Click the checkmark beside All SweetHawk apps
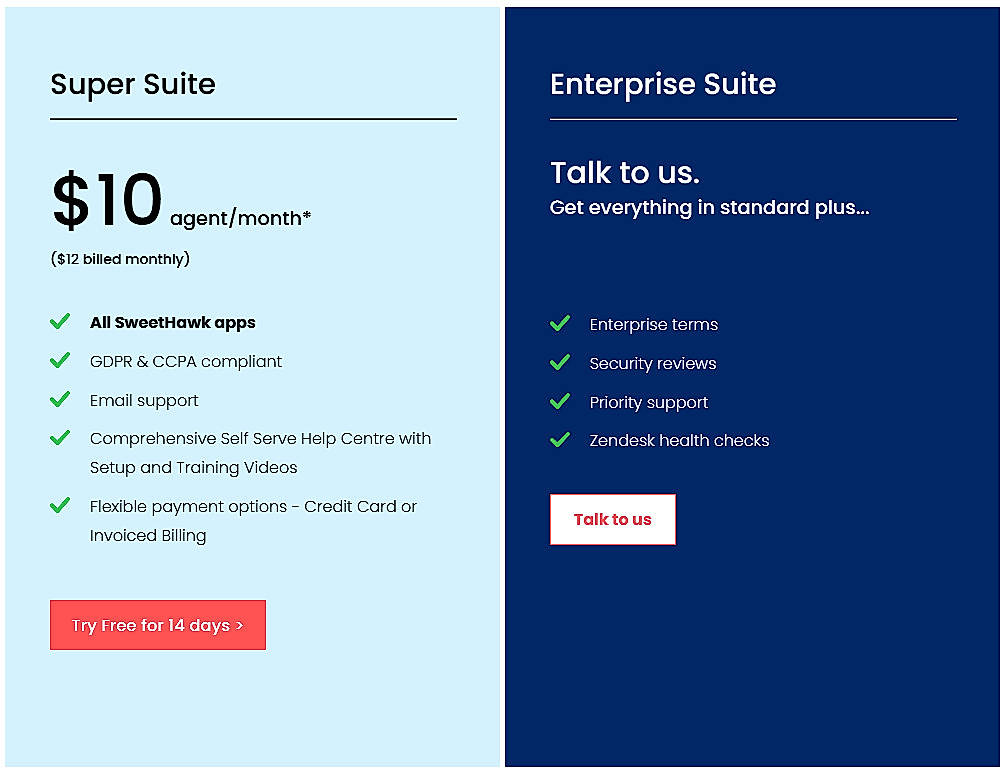Image resolution: width=1005 pixels, height=772 pixels. click(x=60, y=322)
